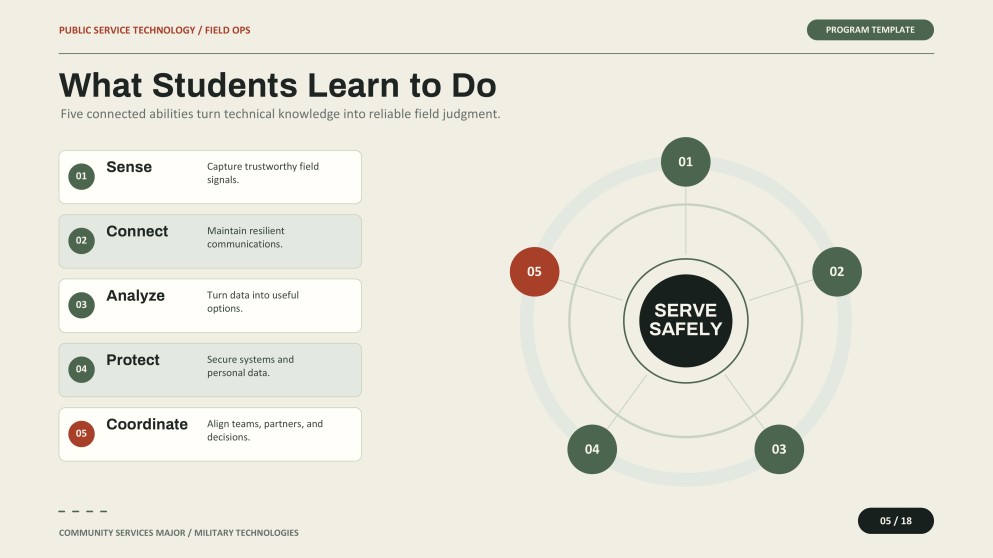Click the red 05 node on the diagram

point(534,272)
